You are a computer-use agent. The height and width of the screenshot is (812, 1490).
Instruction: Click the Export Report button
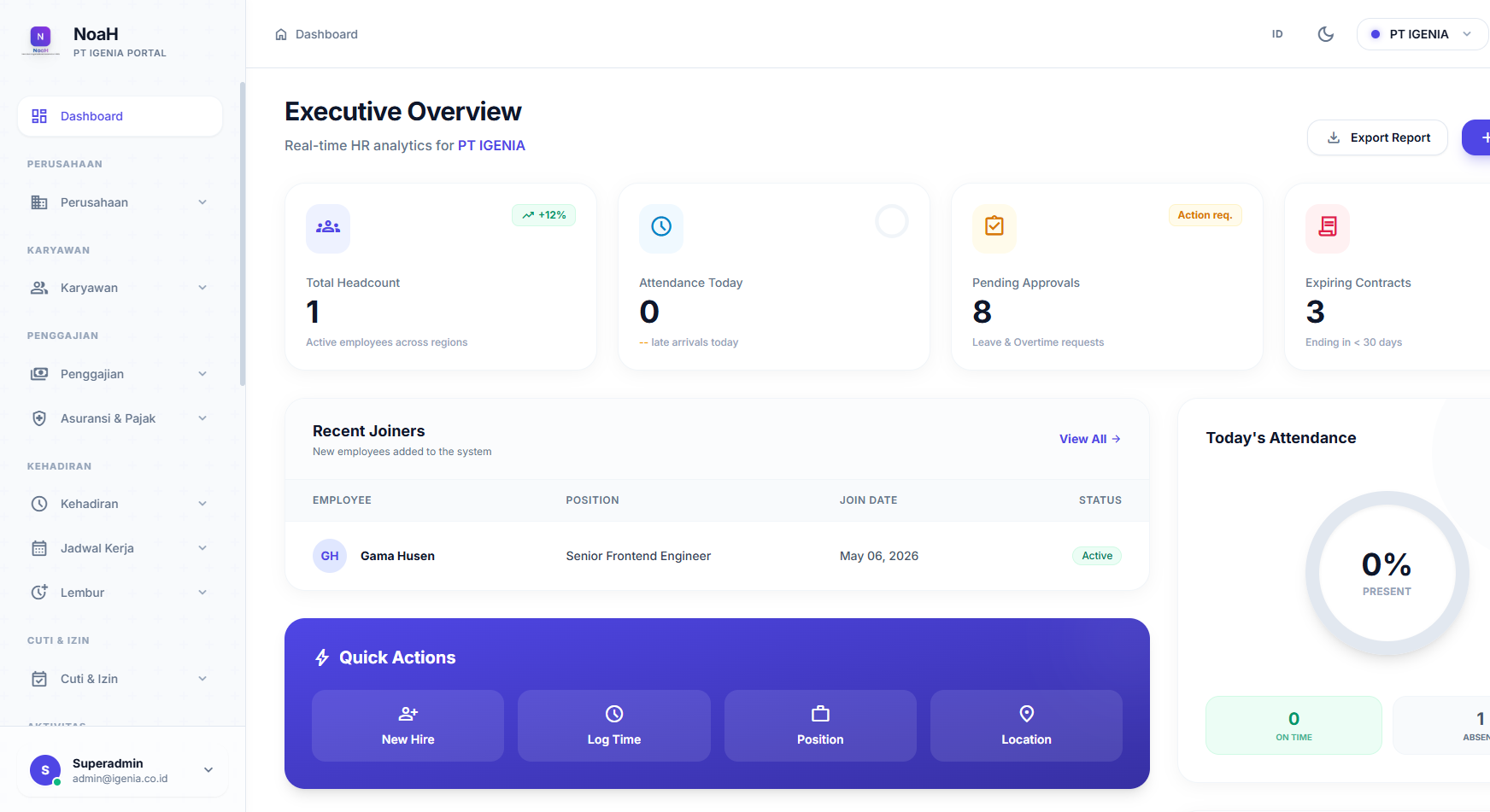[x=1377, y=137]
